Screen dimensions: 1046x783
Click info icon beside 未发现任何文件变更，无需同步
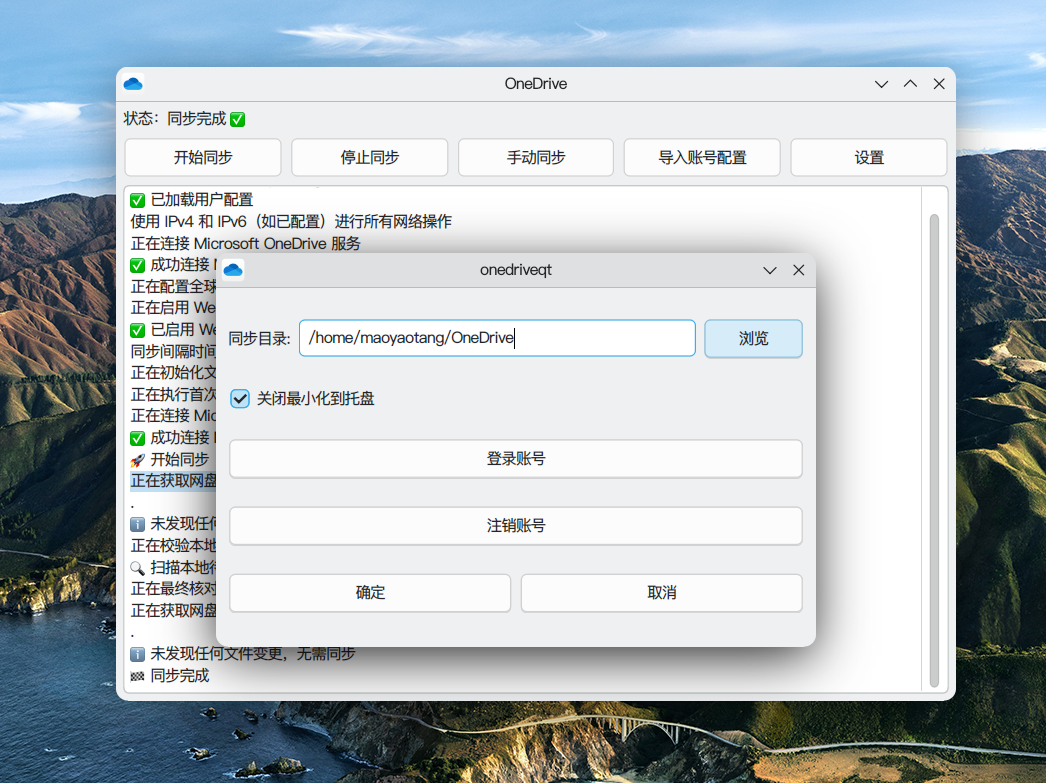click(137, 654)
